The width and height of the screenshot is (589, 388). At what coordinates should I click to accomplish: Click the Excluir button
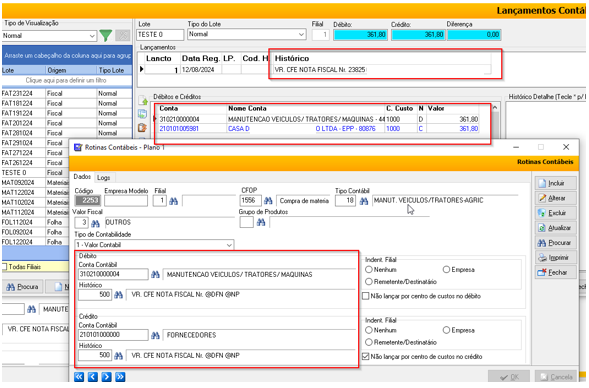(556, 213)
